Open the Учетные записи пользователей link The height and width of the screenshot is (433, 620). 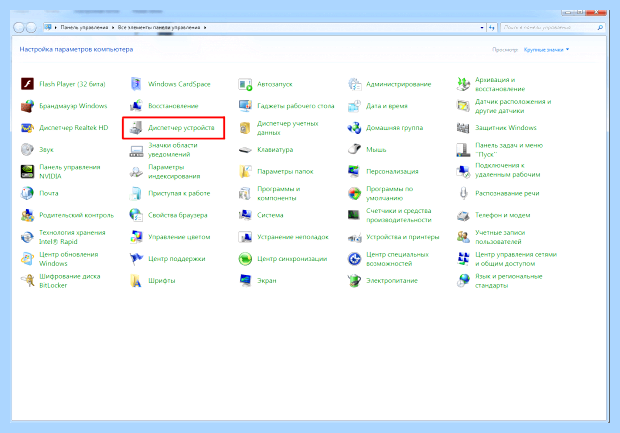(500, 237)
